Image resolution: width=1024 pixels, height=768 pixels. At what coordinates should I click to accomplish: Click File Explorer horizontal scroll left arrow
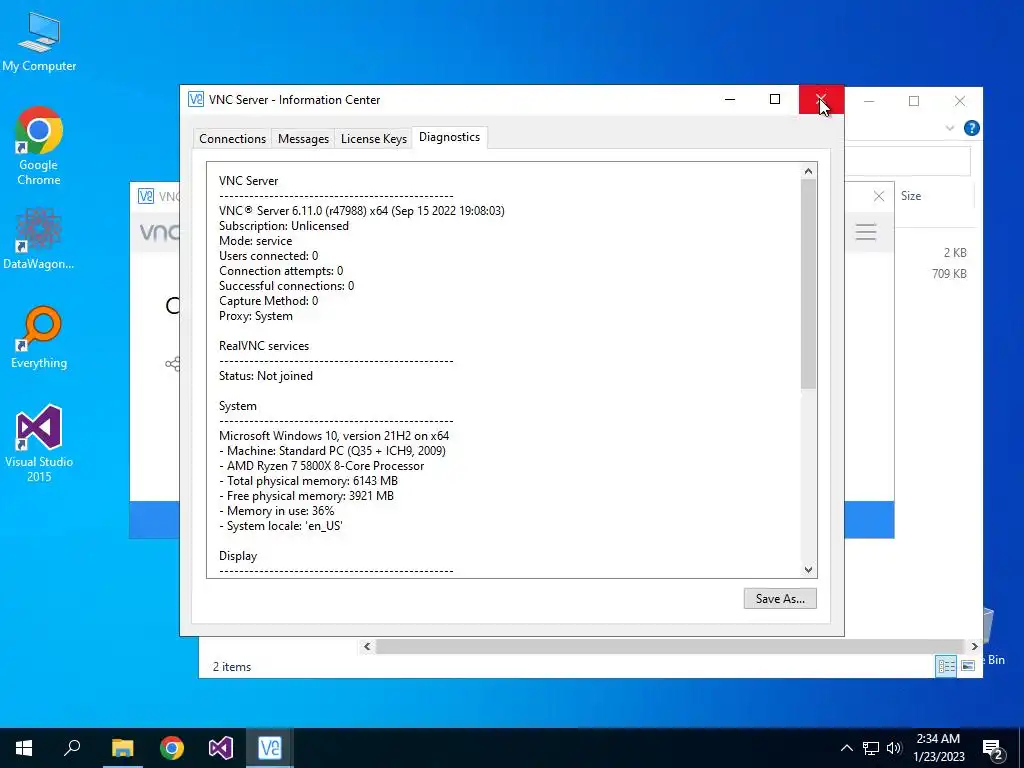coord(367,647)
